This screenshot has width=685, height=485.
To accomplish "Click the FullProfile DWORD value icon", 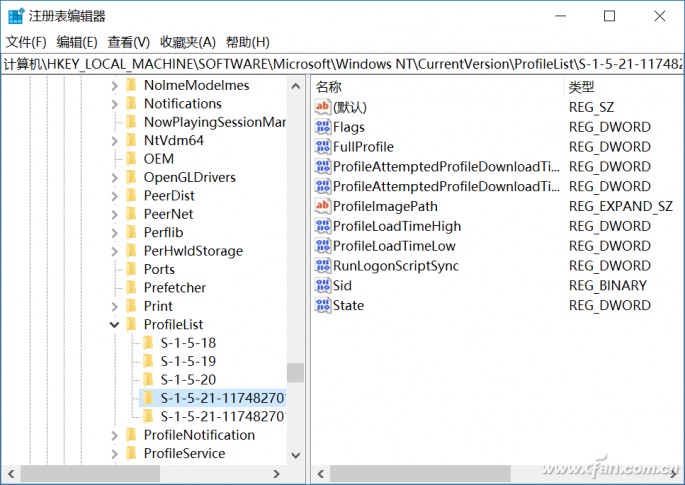I will coord(322,147).
